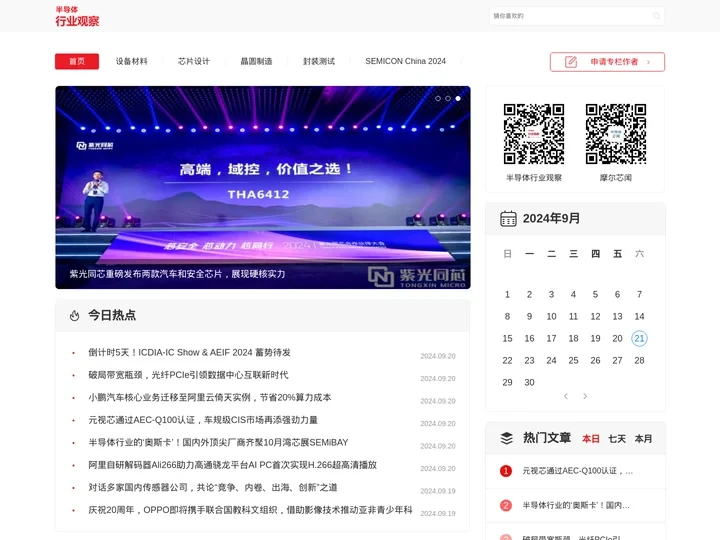Click the calendar icon beside 2024年9月

[x=508, y=219]
